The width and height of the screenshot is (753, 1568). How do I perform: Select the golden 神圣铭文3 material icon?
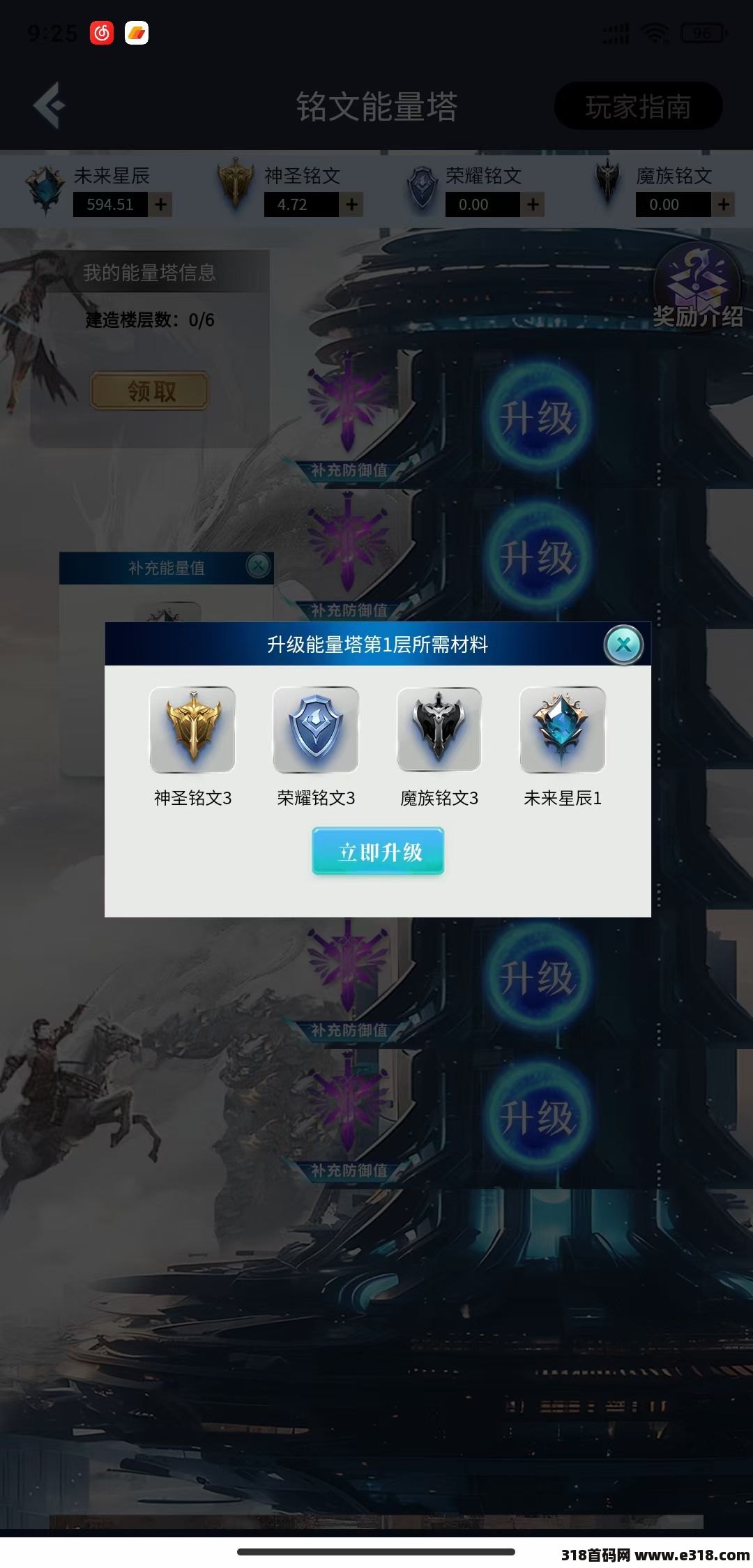(192, 730)
